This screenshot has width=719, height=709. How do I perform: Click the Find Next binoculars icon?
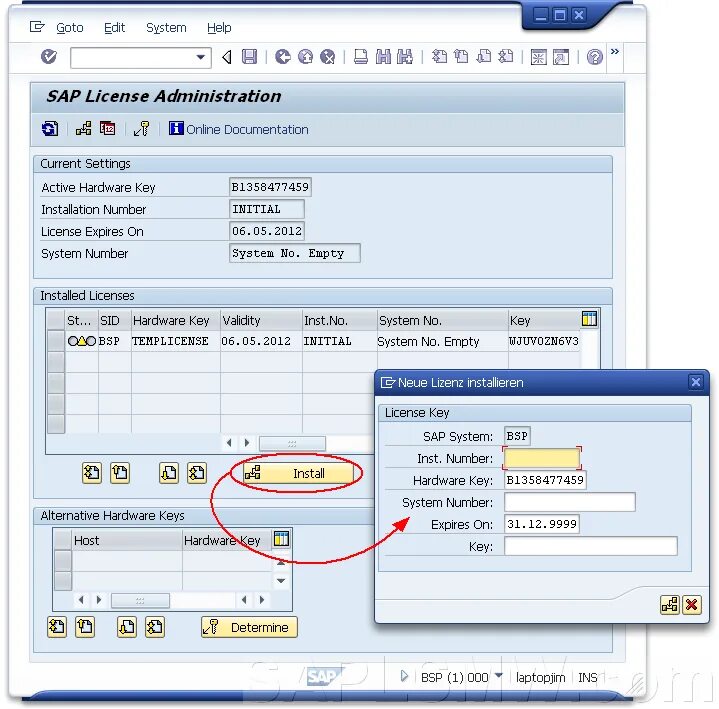405,57
